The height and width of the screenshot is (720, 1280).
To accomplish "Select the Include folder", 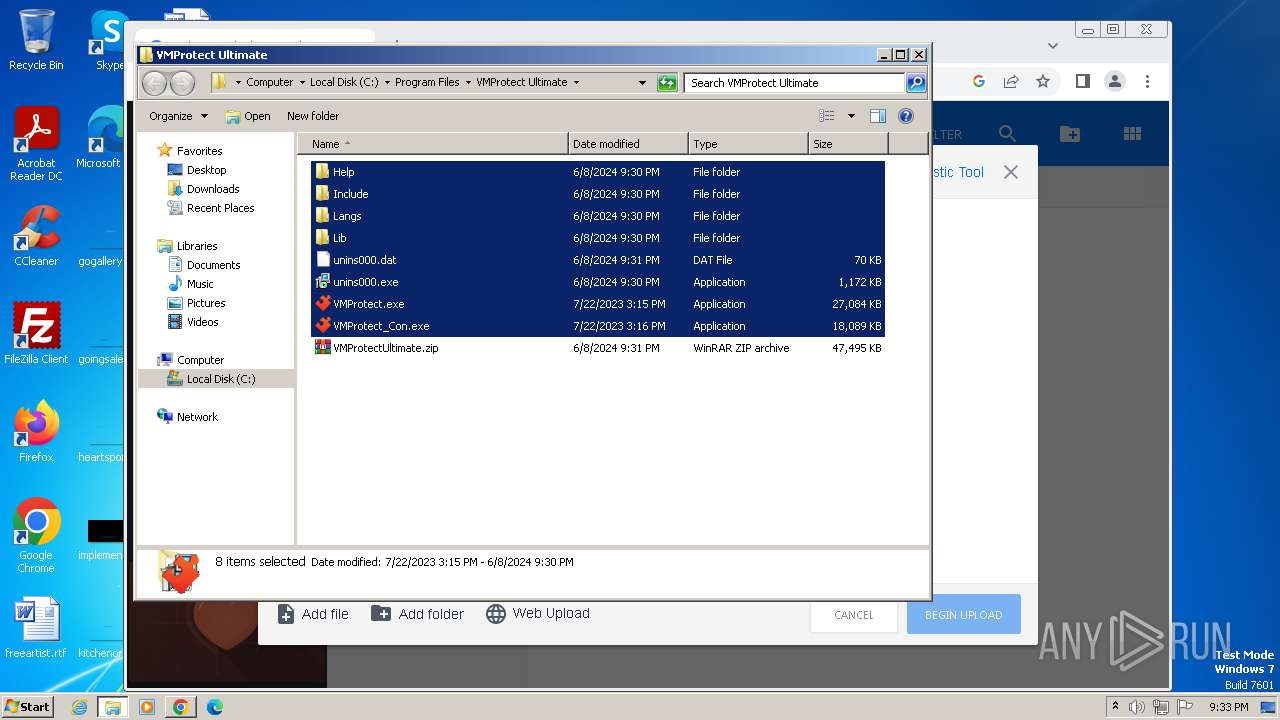I will [x=598, y=194].
